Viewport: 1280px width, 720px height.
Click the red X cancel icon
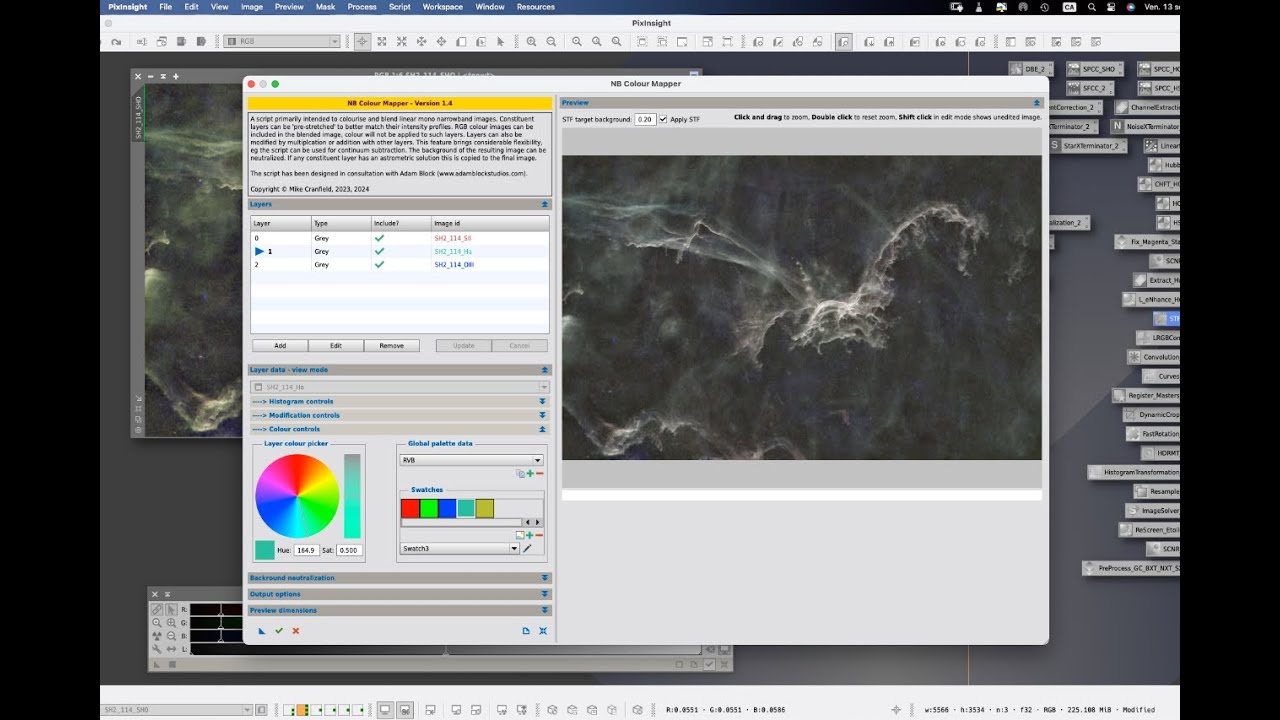(295, 631)
